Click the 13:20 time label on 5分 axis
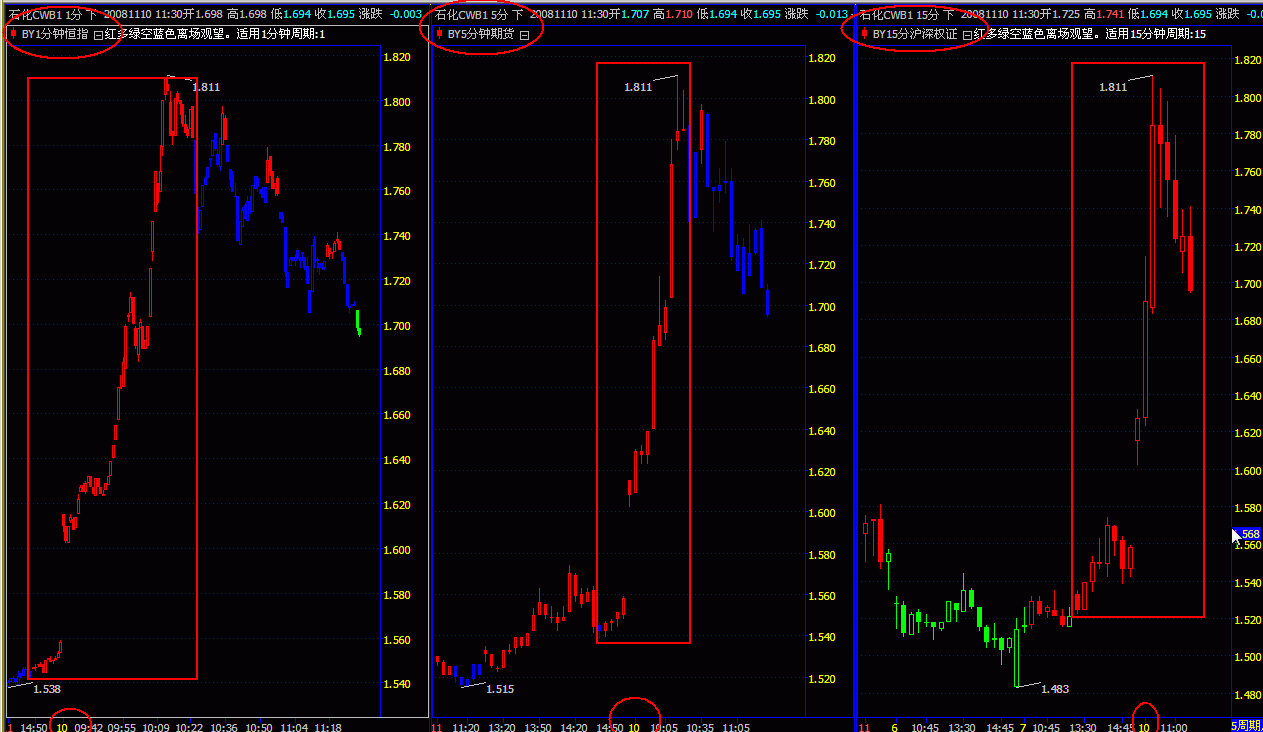 500,727
